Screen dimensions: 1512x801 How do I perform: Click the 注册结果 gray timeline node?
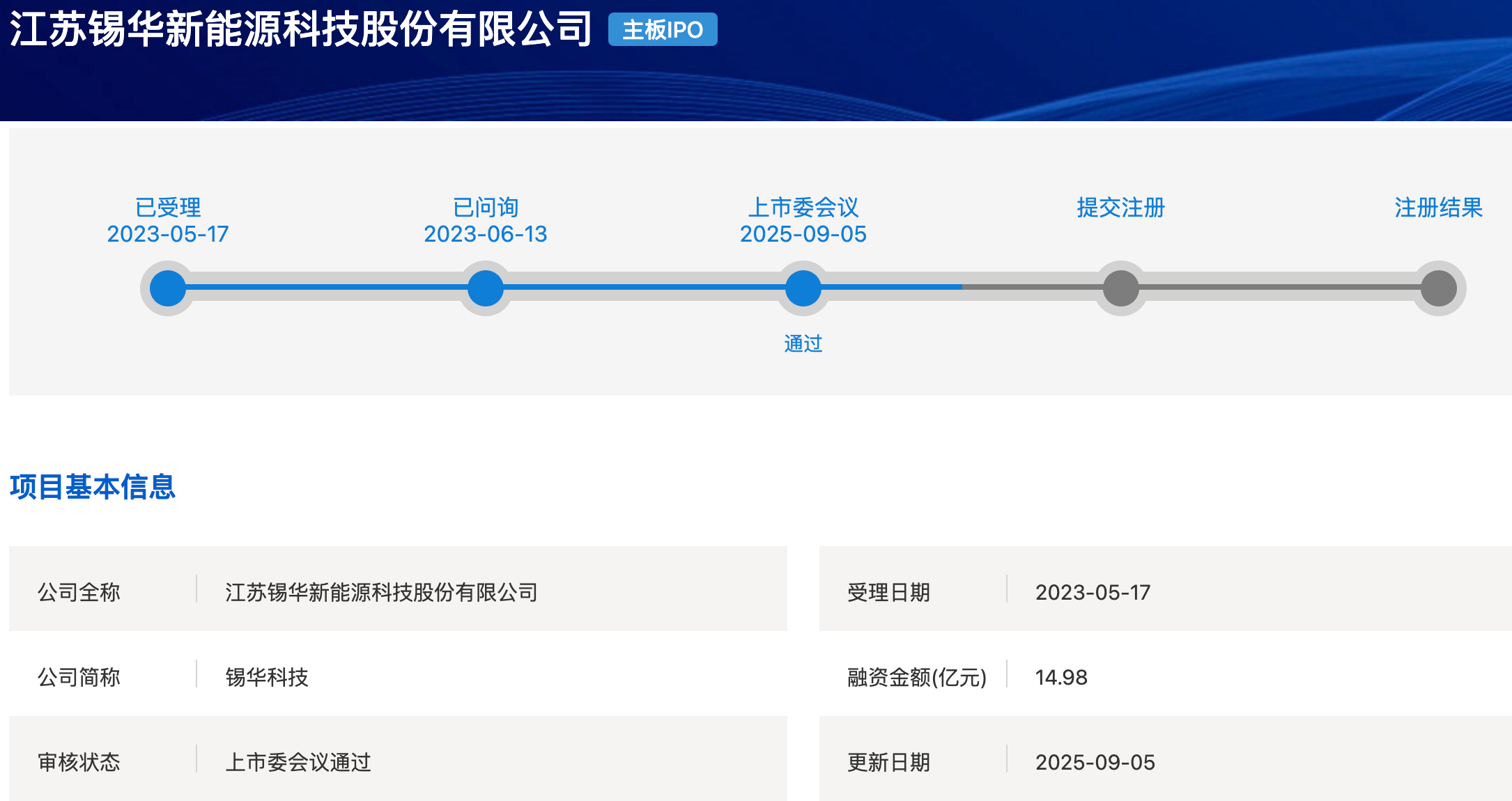point(1439,288)
